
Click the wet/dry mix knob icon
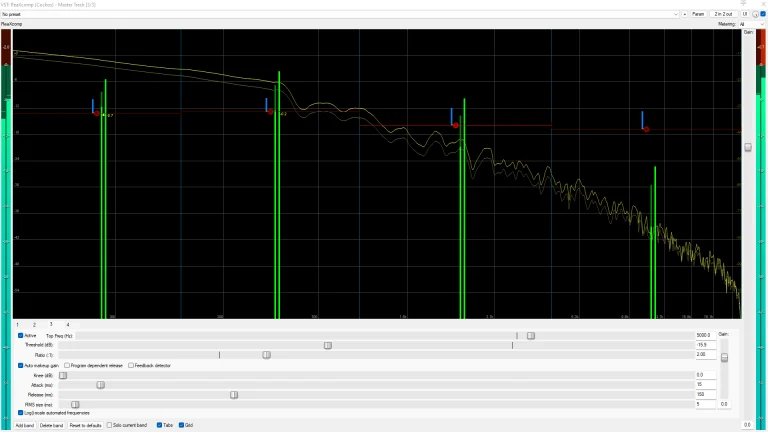coord(755,14)
